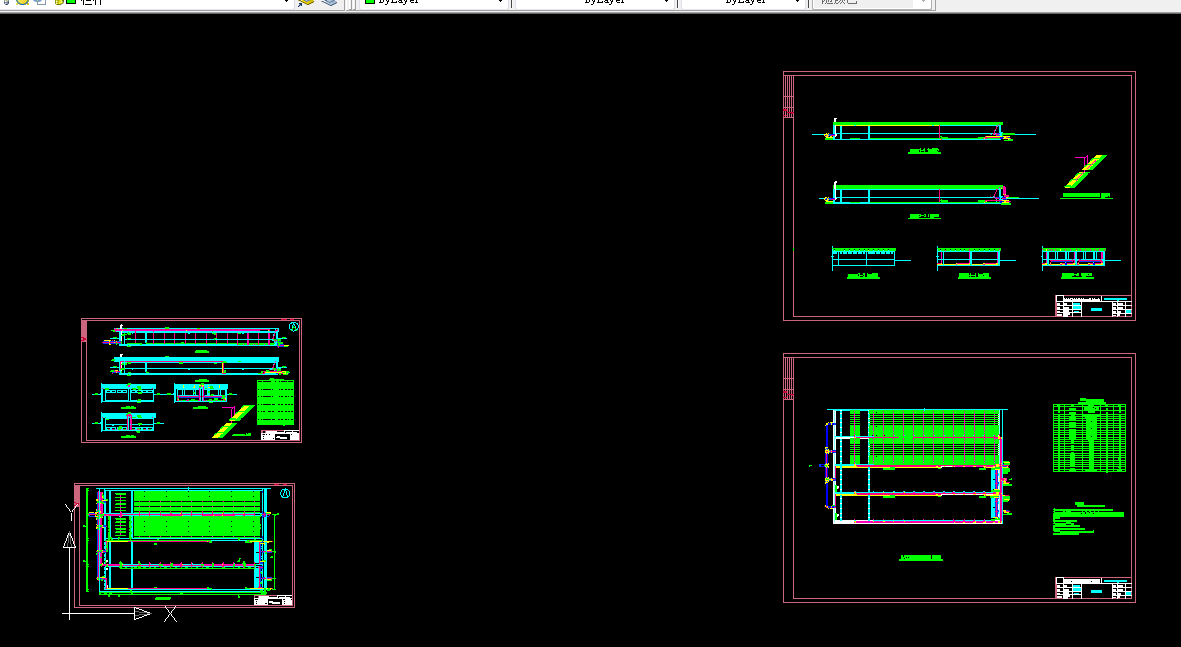Screen dimensions: 1181x647
Task: Select the lowest small cross-section in top-left sheet
Action: click(x=129, y=423)
